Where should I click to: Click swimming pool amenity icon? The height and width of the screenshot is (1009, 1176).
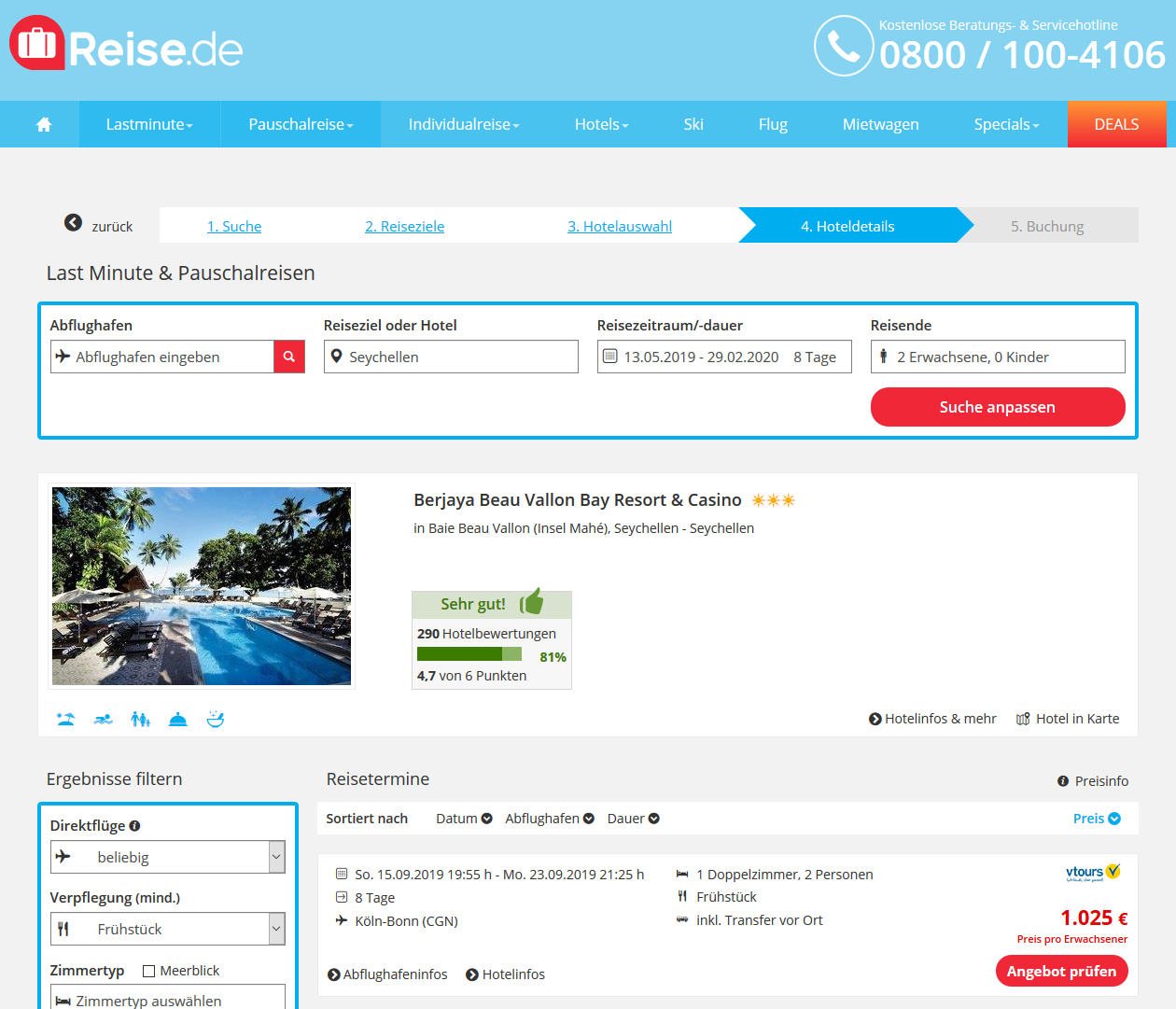(104, 719)
